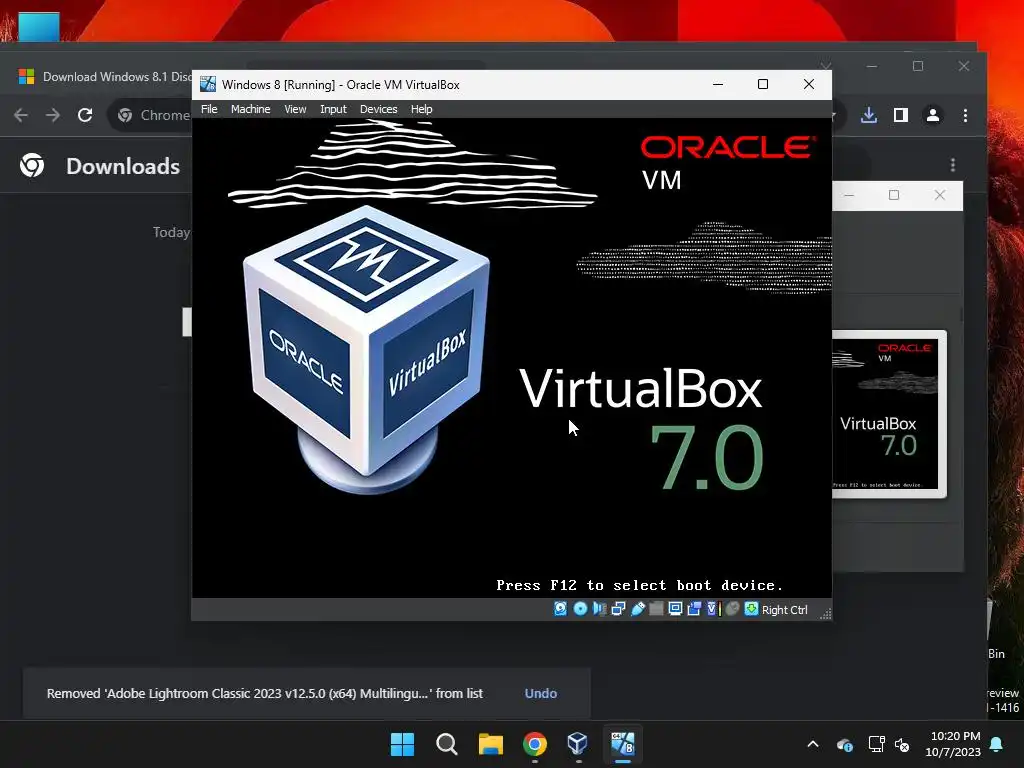Click Chrome tab search chevron
The image size is (1024, 768).
[826, 66]
